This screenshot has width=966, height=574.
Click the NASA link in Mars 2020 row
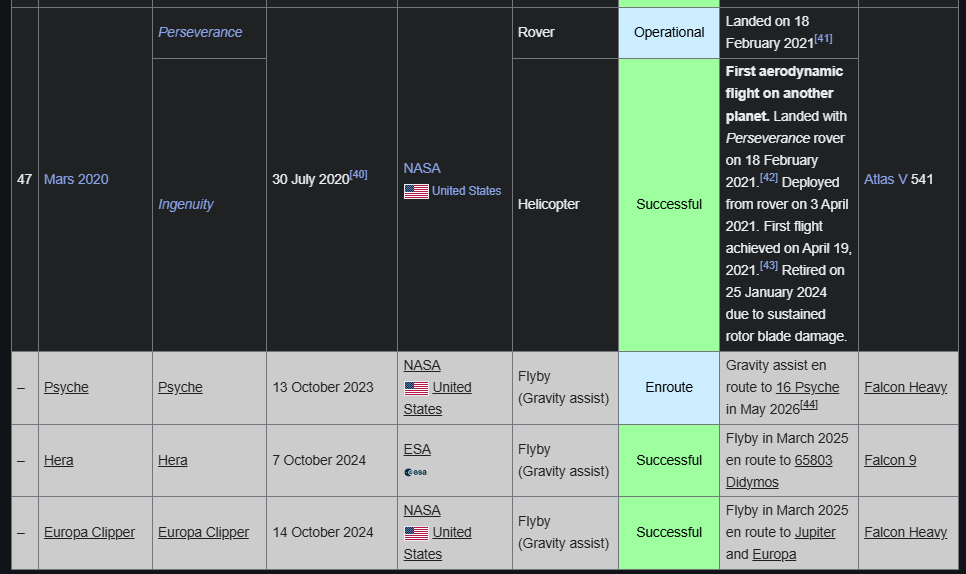[422, 168]
